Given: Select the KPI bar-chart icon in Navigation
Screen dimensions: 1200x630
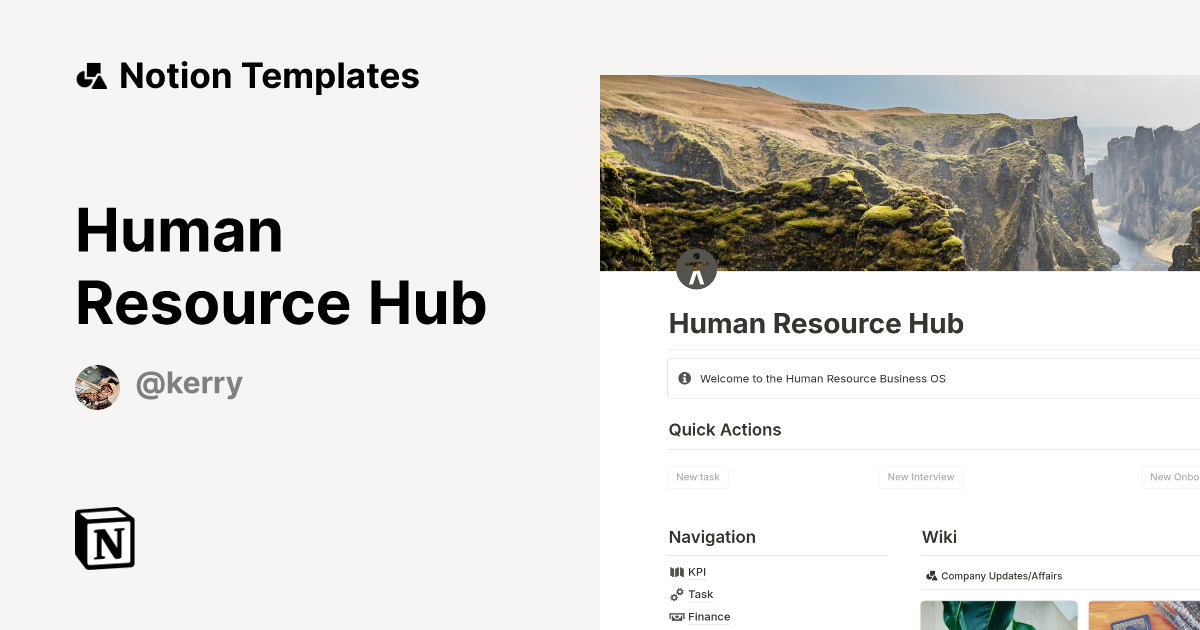Looking at the screenshot, I should 676,571.
